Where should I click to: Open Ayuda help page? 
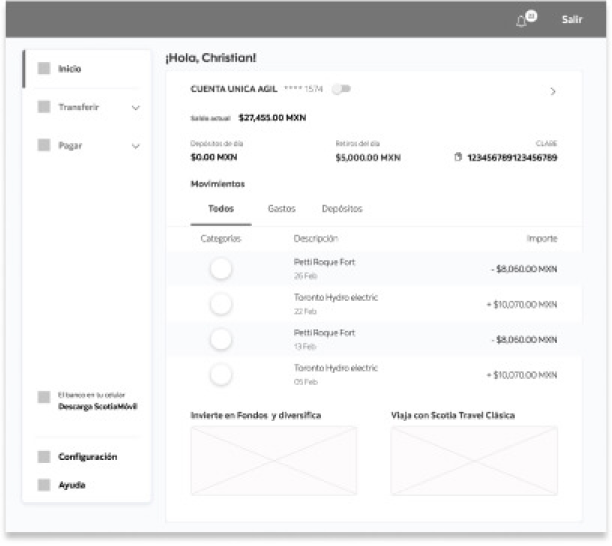click(72, 485)
